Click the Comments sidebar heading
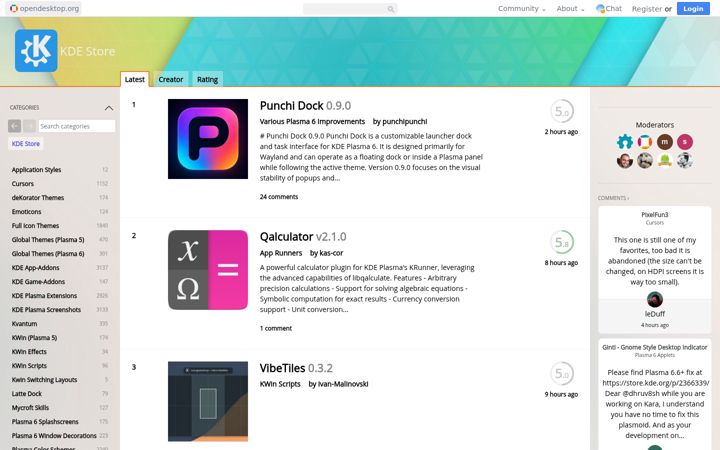The width and height of the screenshot is (720, 450). click(x=613, y=198)
